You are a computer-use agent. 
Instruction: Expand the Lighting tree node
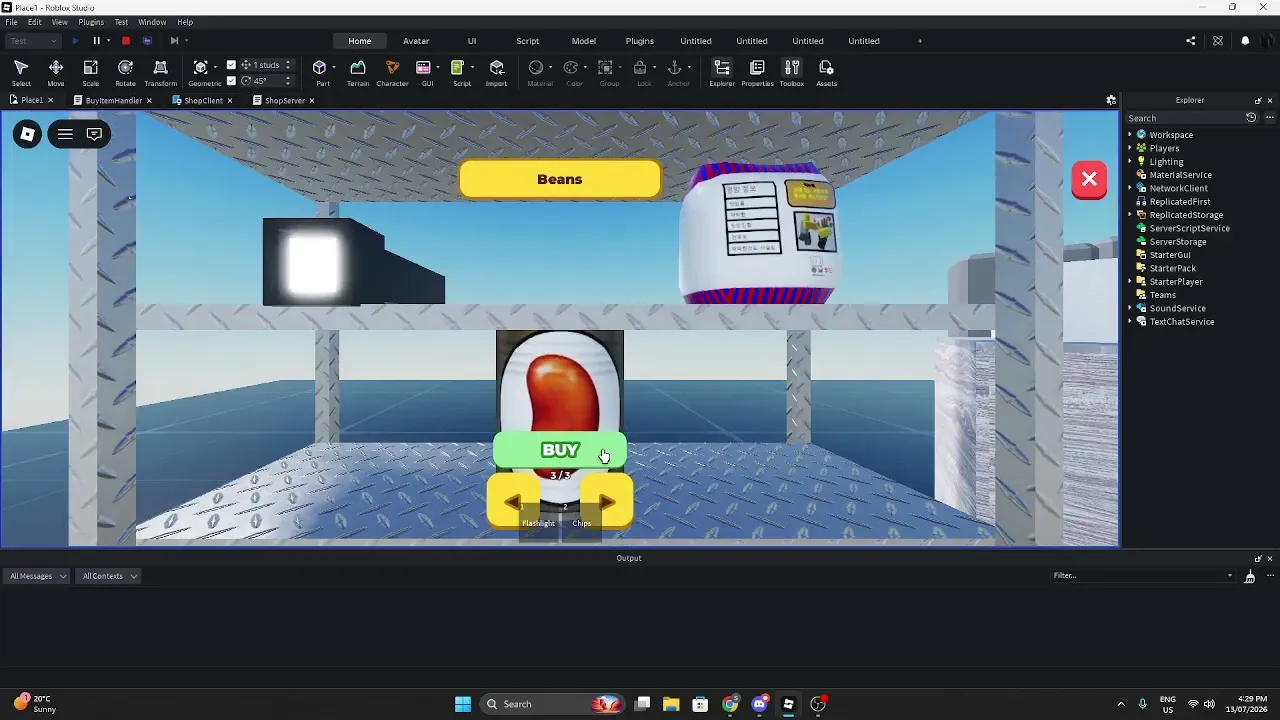pyautogui.click(x=1130, y=161)
